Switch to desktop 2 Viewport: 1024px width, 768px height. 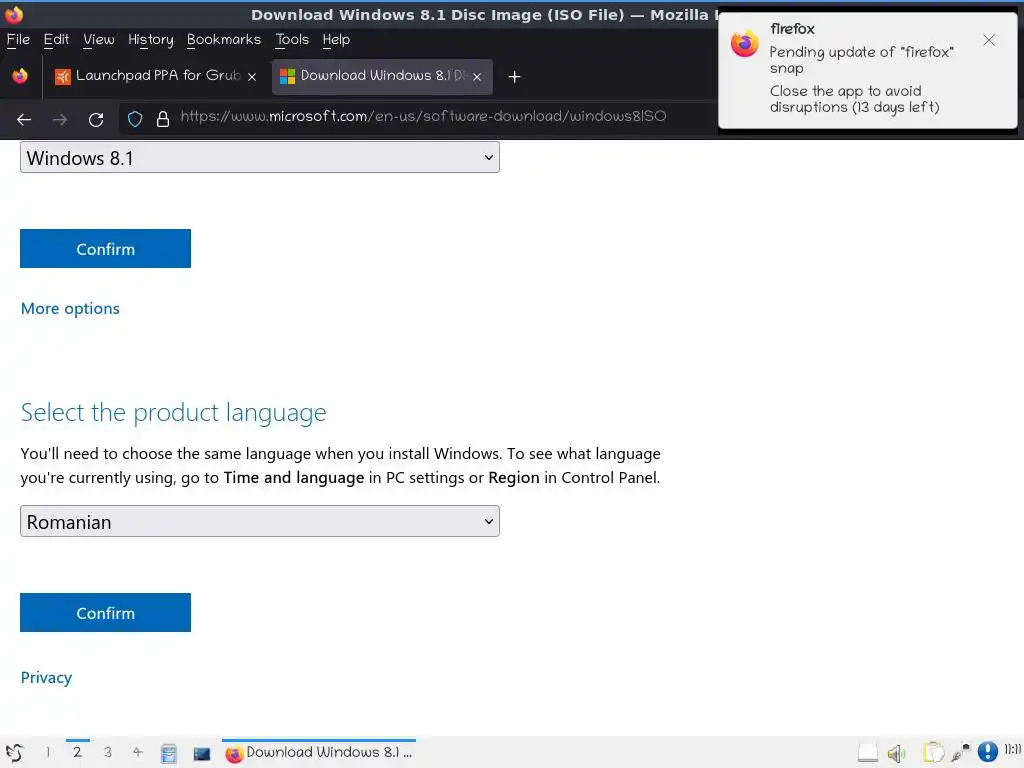point(77,752)
